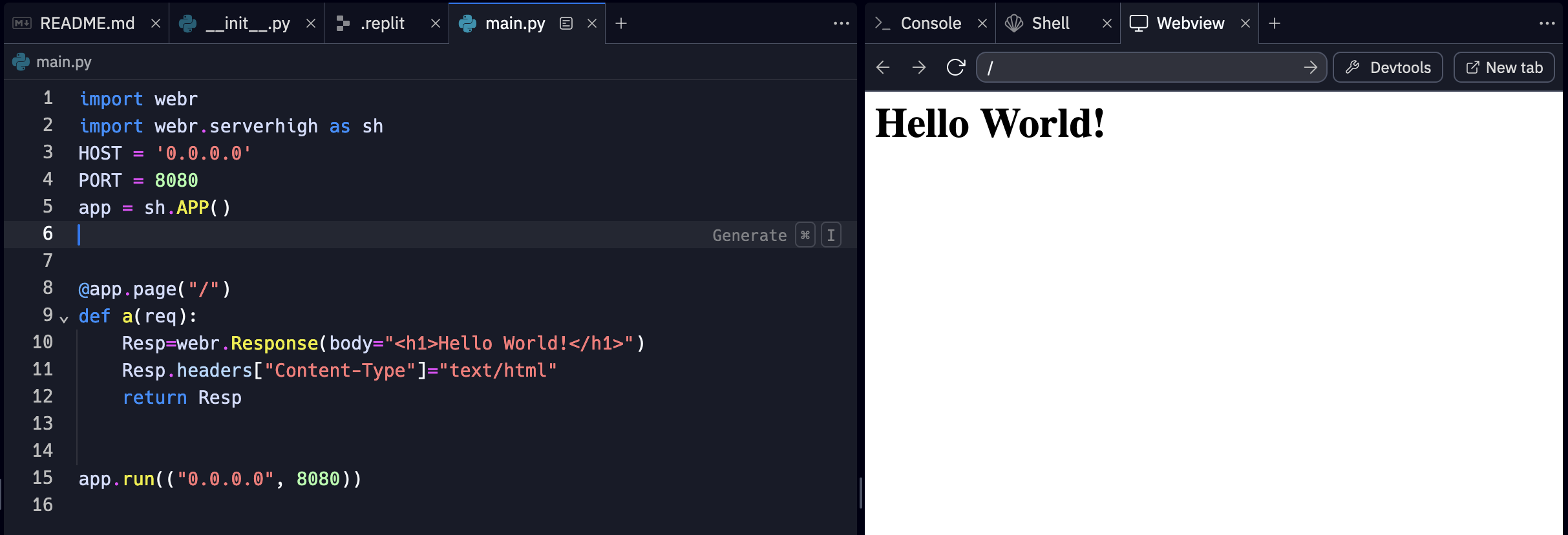1568x535 pixels.
Task: Switch to the .replit tab
Action: (x=382, y=23)
